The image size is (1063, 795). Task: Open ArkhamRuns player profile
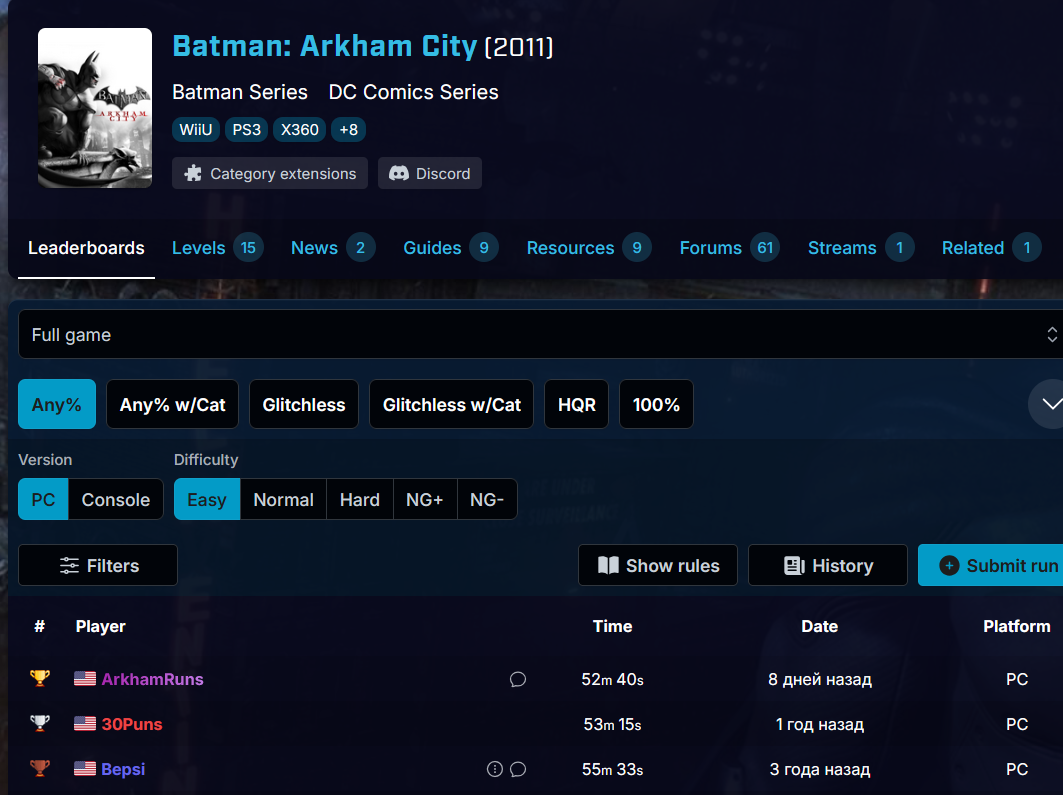pyautogui.click(x=153, y=679)
